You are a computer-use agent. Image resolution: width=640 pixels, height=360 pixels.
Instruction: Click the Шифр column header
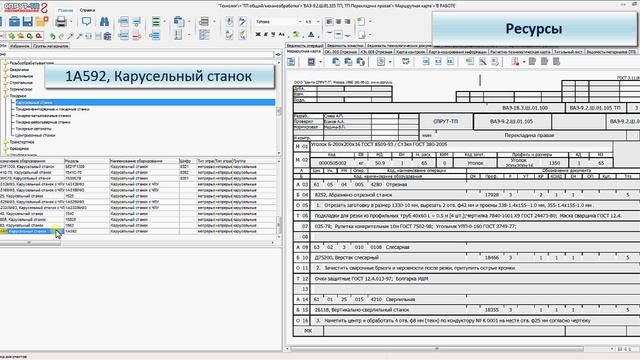(x=187, y=161)
